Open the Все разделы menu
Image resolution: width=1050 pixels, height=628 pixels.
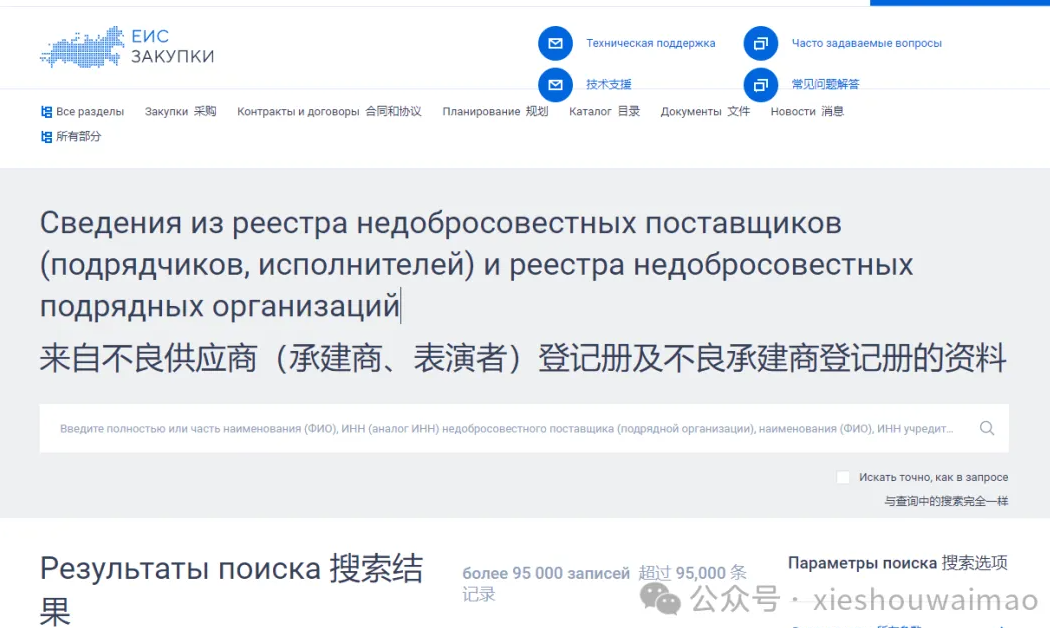tap(90, 112)
